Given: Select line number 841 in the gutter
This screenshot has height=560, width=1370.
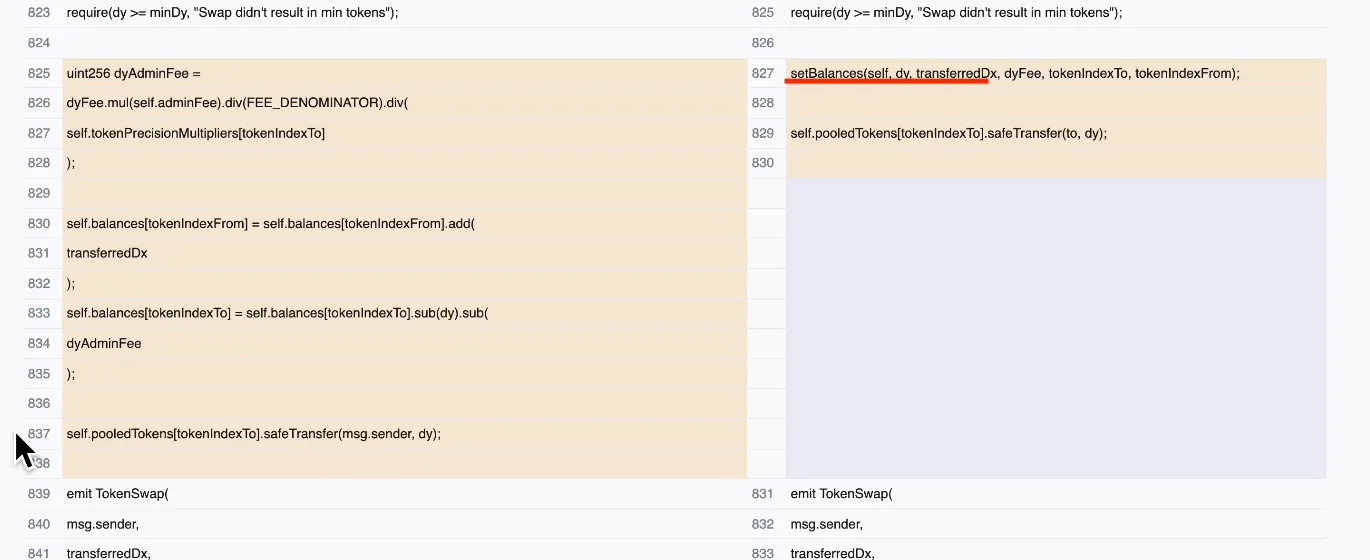Looking at the screenshot, I should pos(39,553).
